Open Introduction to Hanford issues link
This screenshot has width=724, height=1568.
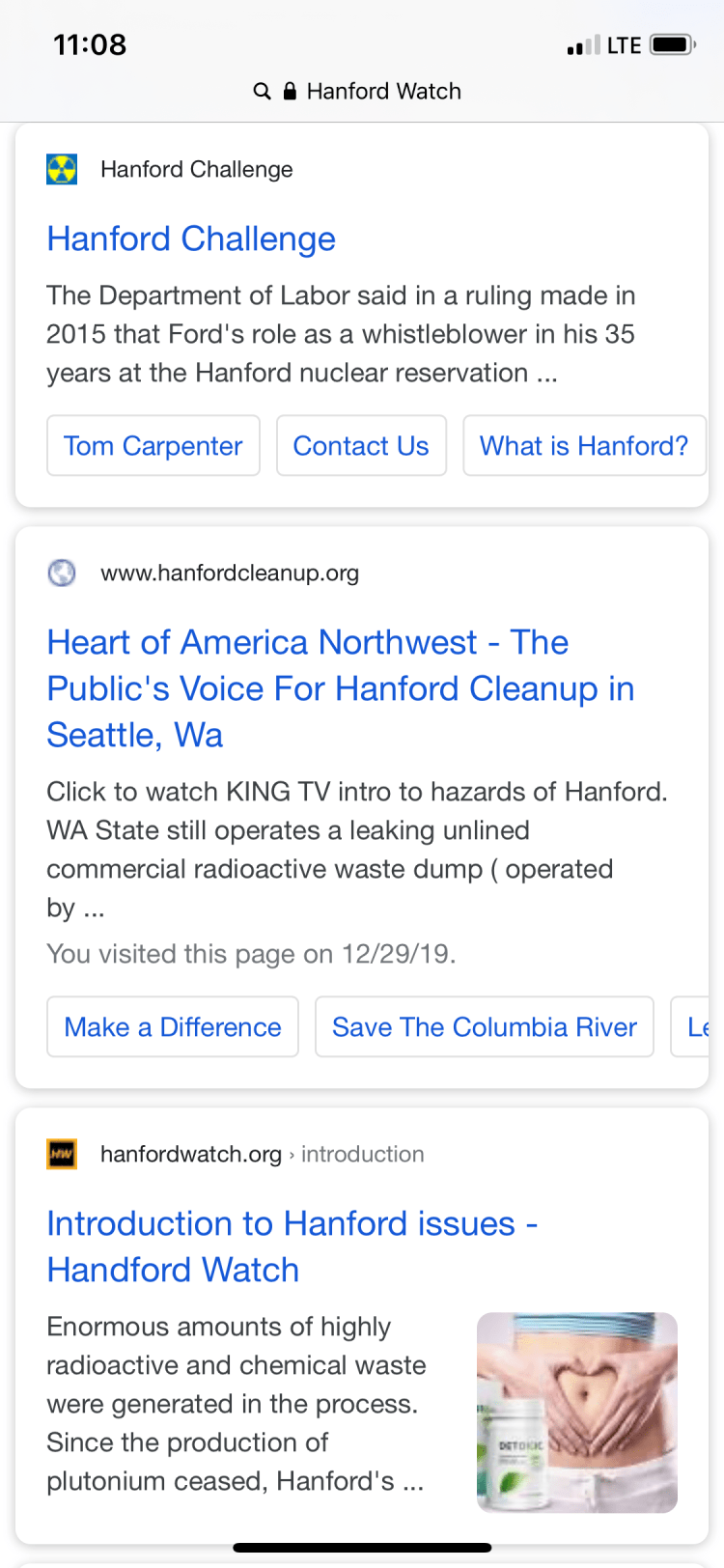(292, 1246)
